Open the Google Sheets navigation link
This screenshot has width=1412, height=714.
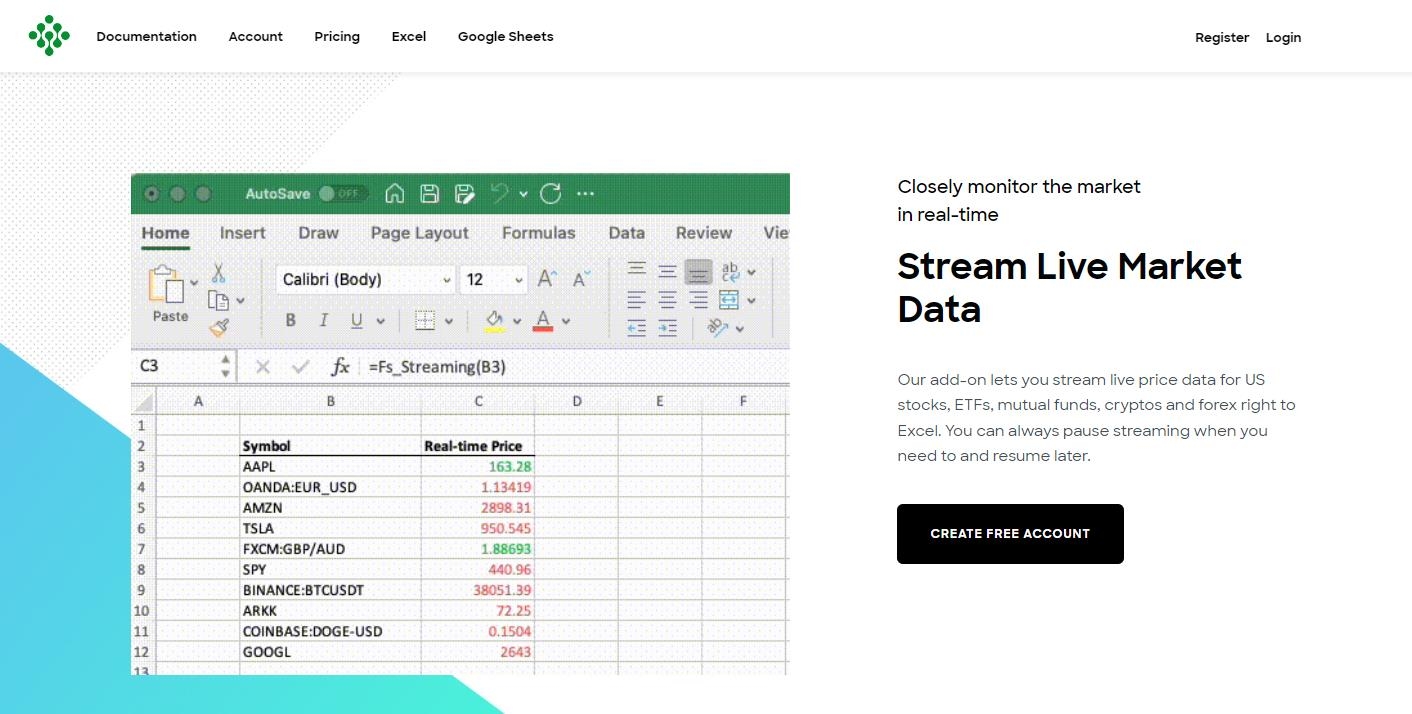pyautogui.click(x=505, y=36)
